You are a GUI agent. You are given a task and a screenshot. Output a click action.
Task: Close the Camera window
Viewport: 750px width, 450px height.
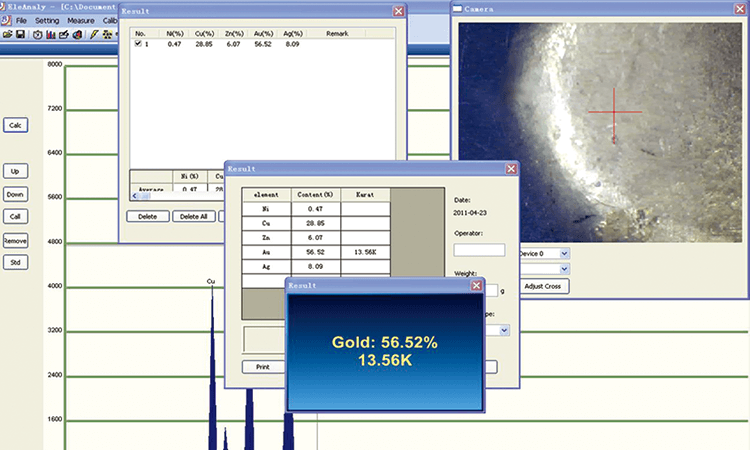[x=740, y=9]
